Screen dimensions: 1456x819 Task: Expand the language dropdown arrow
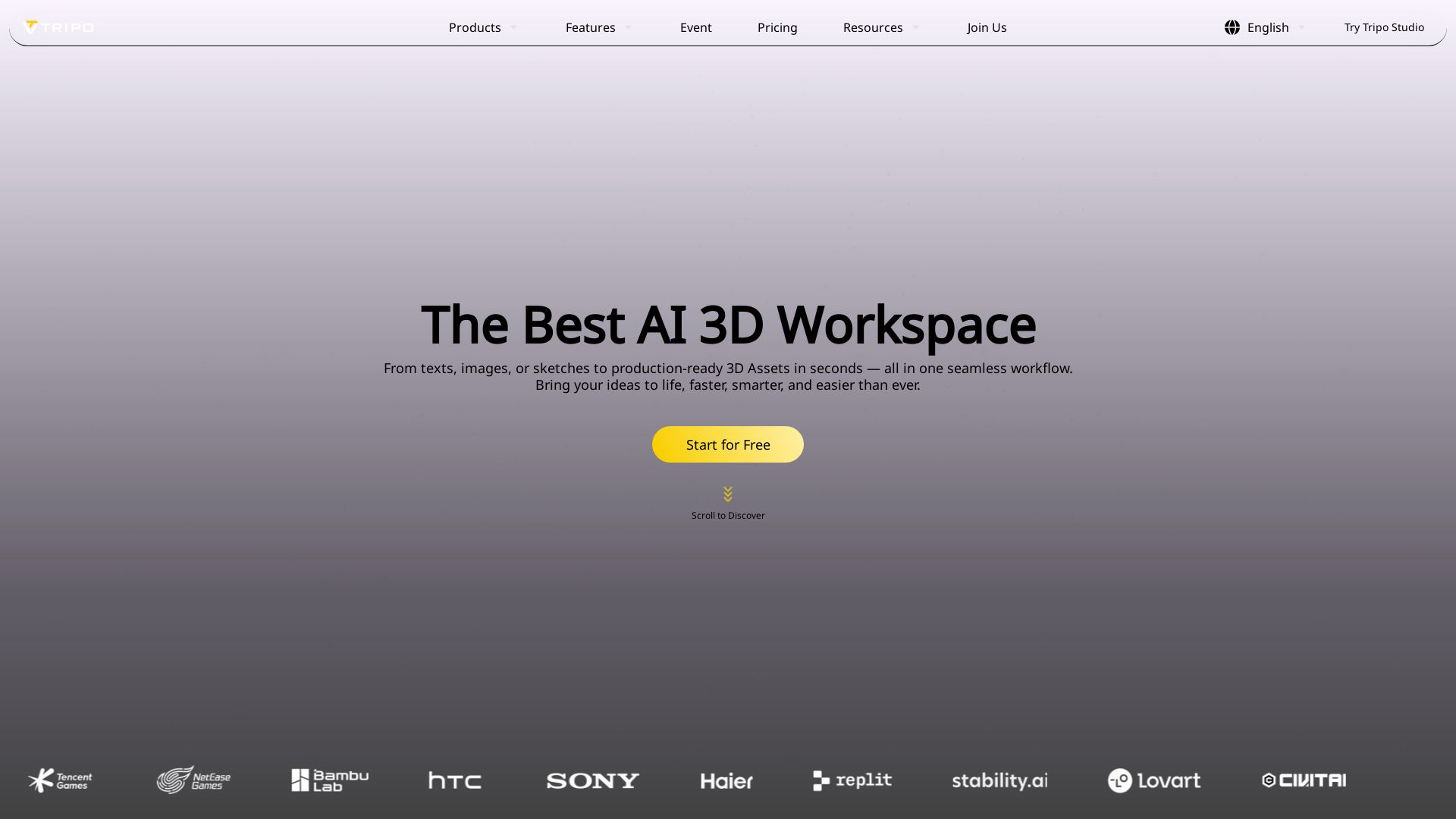click(1301, 27)
